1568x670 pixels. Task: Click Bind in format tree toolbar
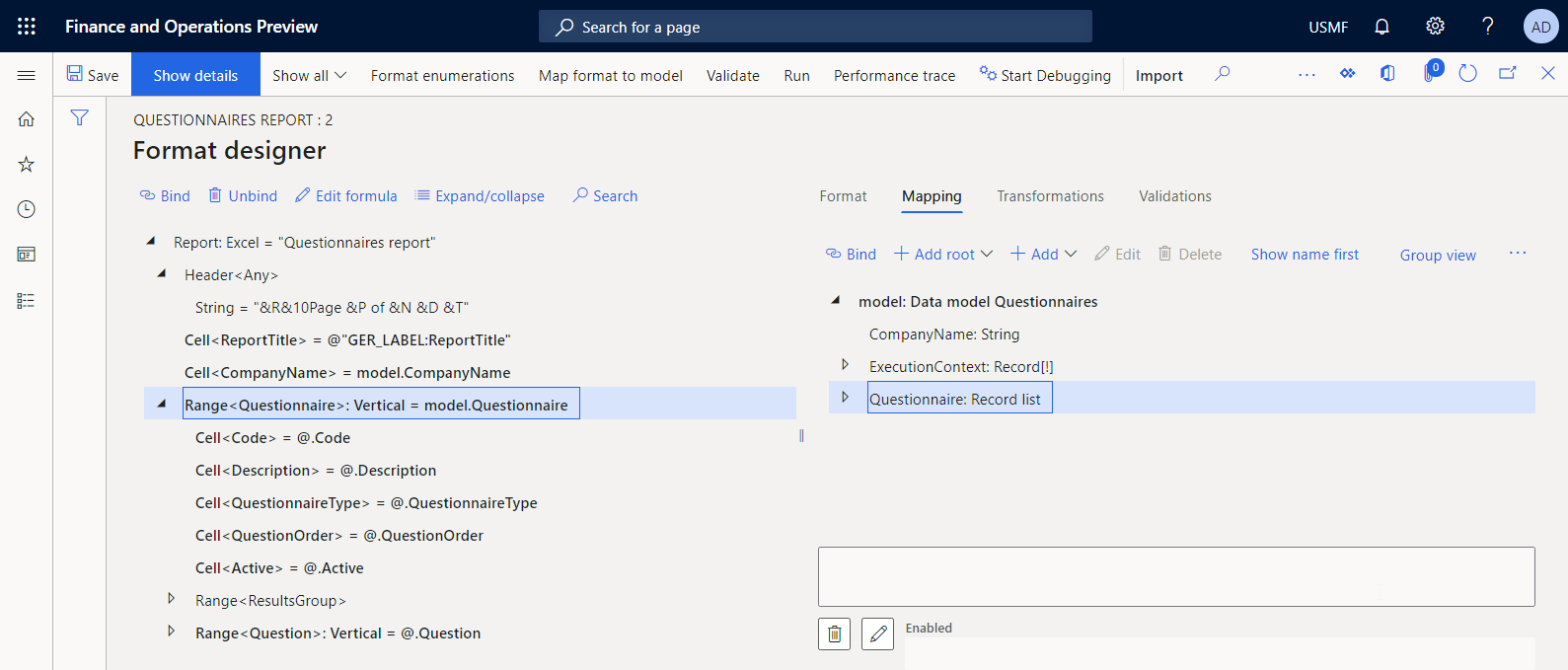coord(165,195)
